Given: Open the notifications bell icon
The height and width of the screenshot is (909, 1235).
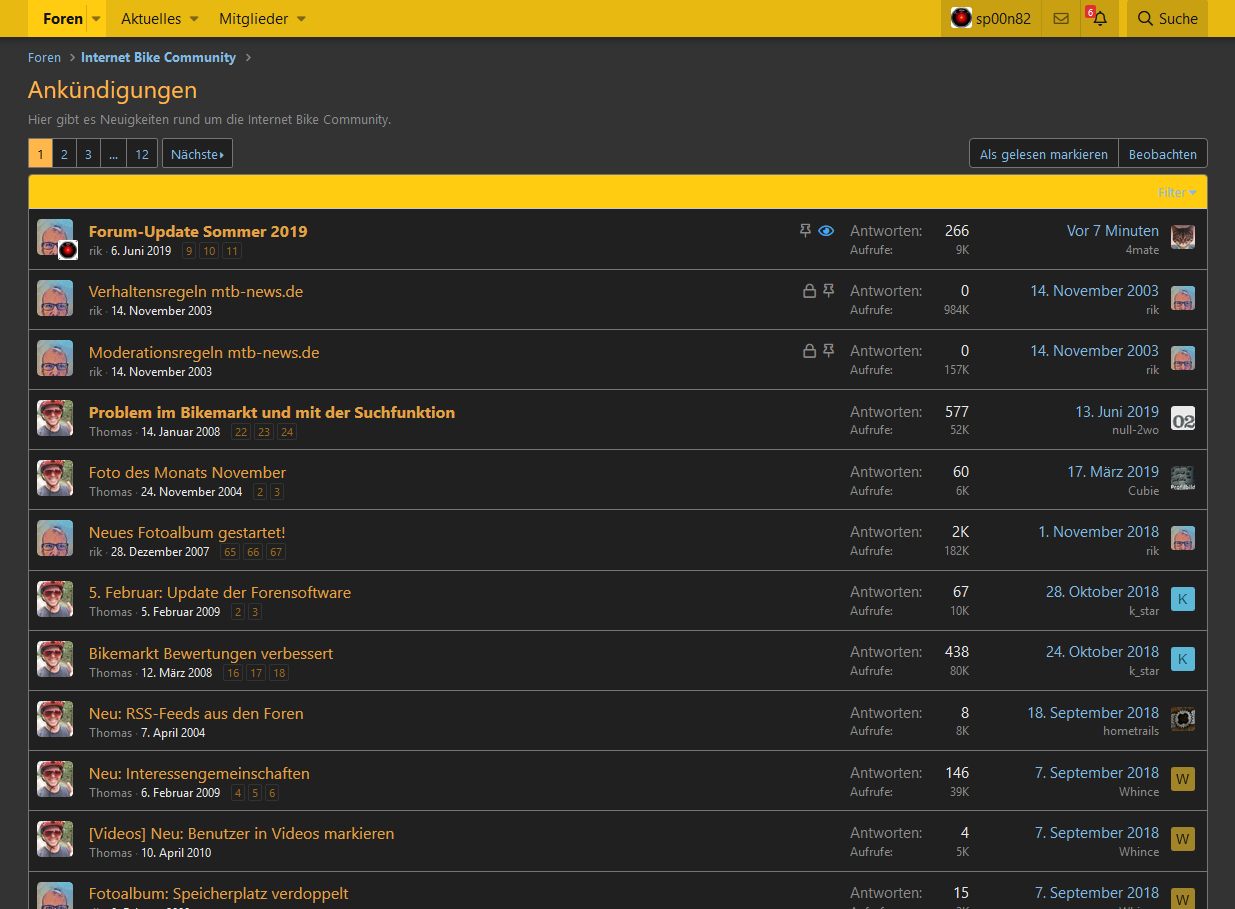Looking at the screenshot, I should (x=1100, y=19).
